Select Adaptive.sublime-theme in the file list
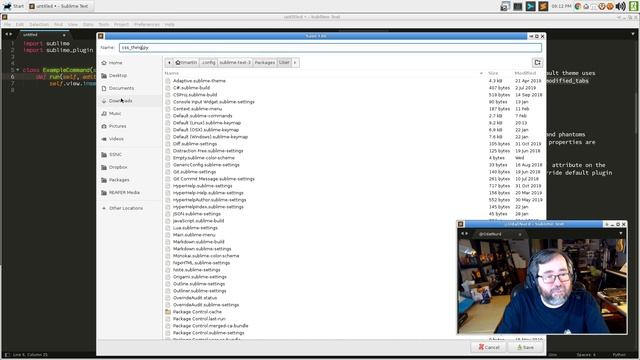Viewport: 640px width, 360px height. tap(199, 81)
